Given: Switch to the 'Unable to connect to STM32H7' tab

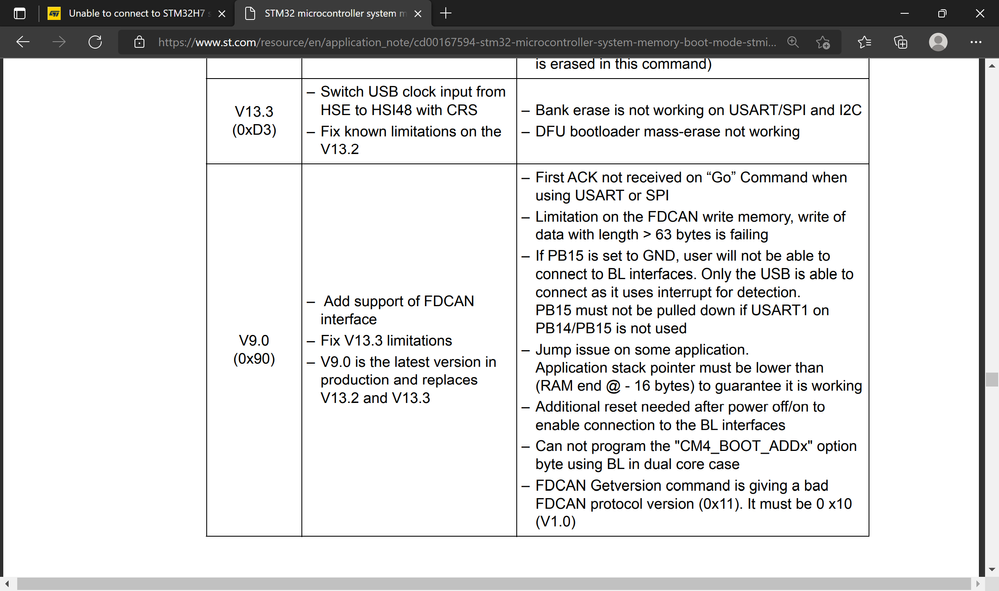Looking at the screenshot, I should click(x=136, y=13).
